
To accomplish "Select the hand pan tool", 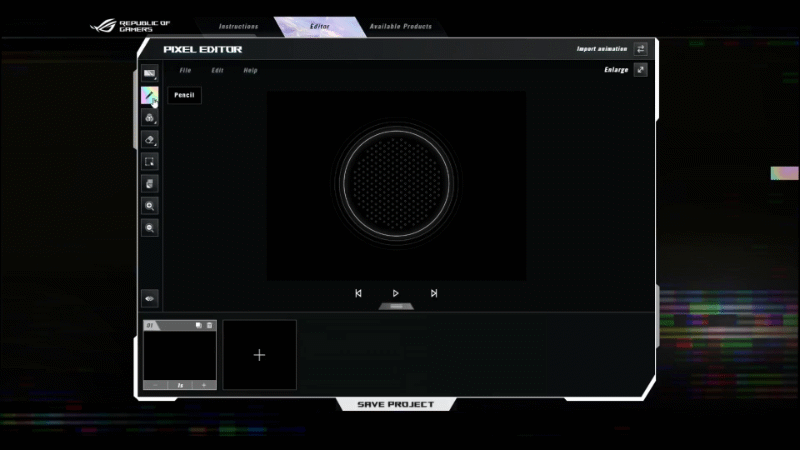I will (x=149, y=184).
